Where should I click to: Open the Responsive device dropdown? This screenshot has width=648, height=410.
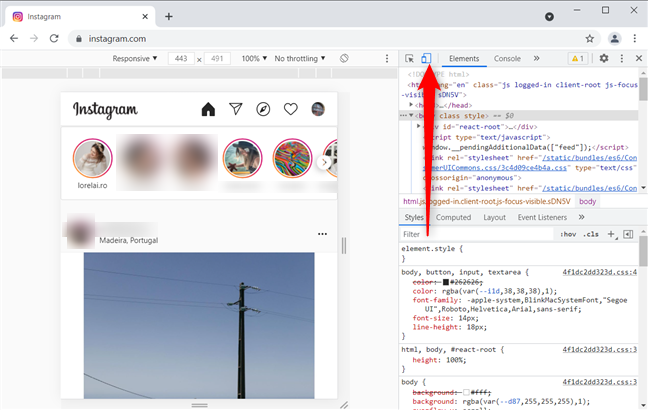[135, 59]
